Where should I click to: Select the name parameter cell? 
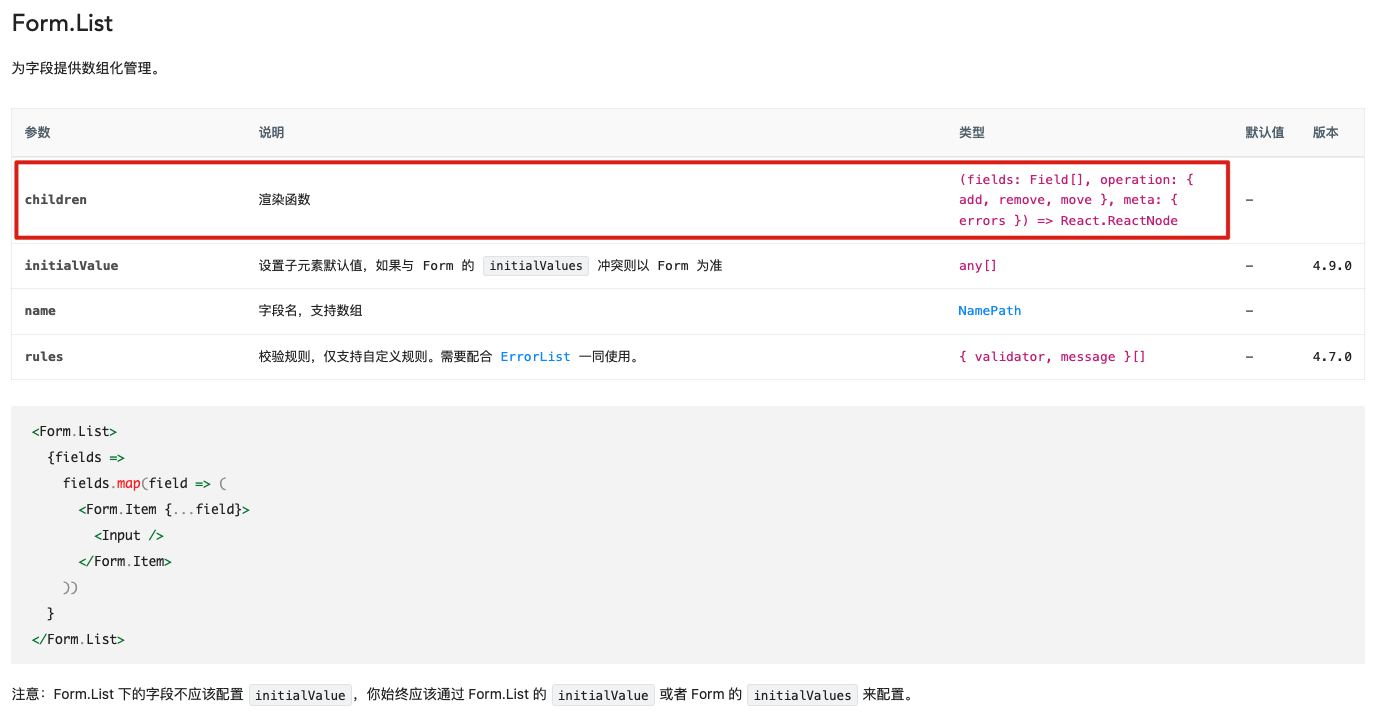click(40, 311)
